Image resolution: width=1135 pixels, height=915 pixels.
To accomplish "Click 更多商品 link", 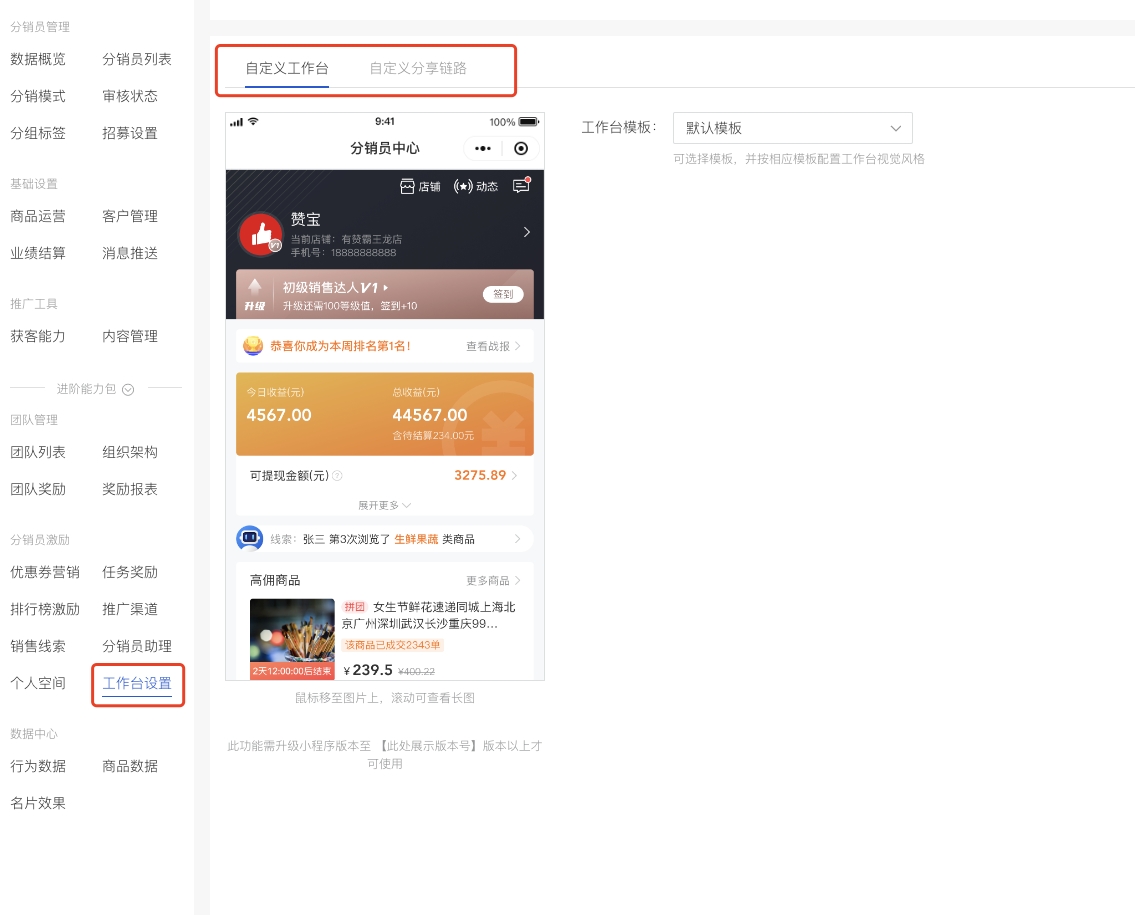I will pos(494,581).
